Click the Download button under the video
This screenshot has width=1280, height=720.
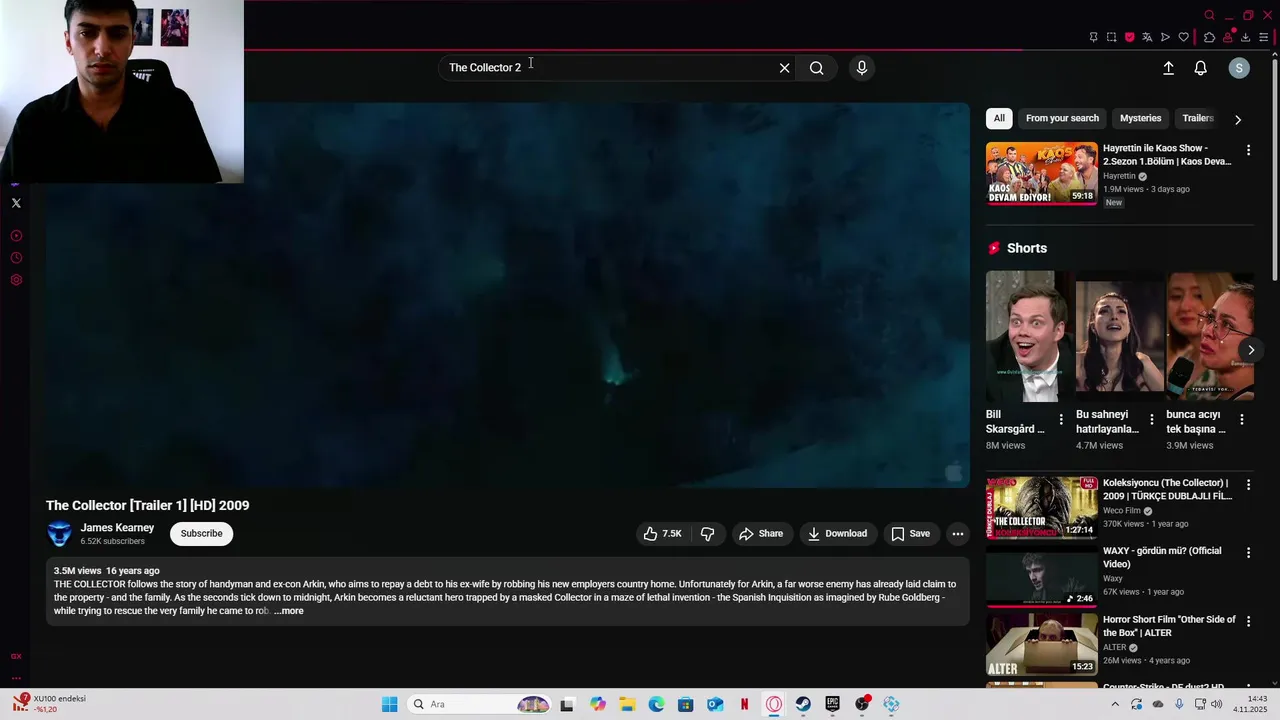(838, 534)
